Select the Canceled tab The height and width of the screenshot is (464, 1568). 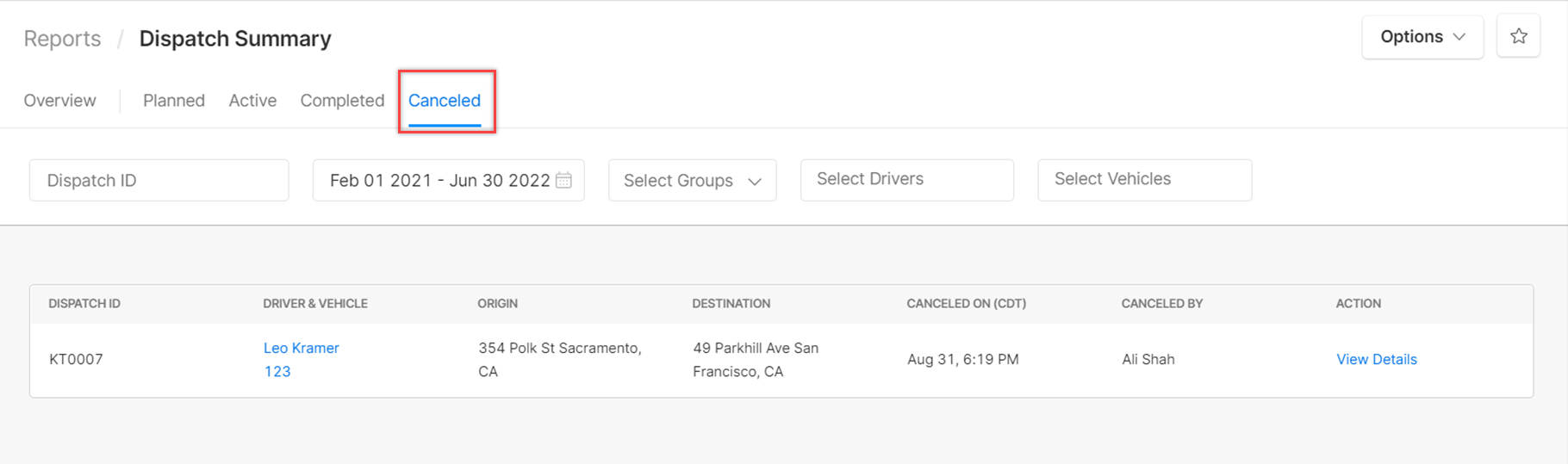coord(445,100)
